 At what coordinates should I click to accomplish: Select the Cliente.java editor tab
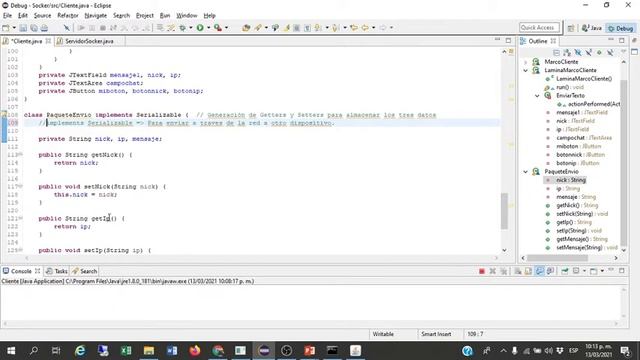(x=27, y=41)
